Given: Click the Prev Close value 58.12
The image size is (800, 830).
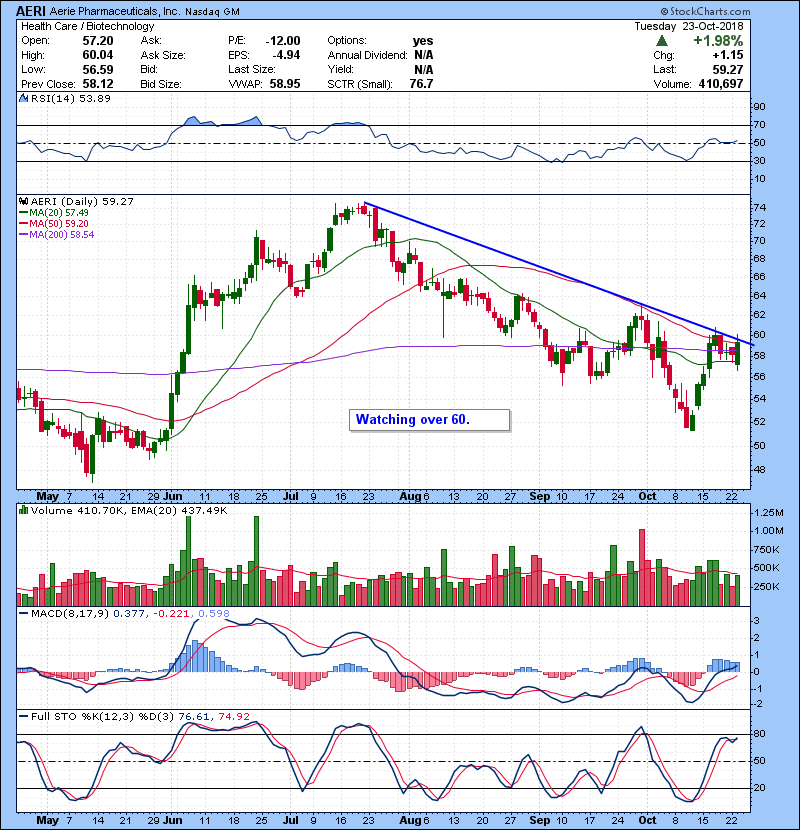Looking at the screenshot, I should 98,84.
